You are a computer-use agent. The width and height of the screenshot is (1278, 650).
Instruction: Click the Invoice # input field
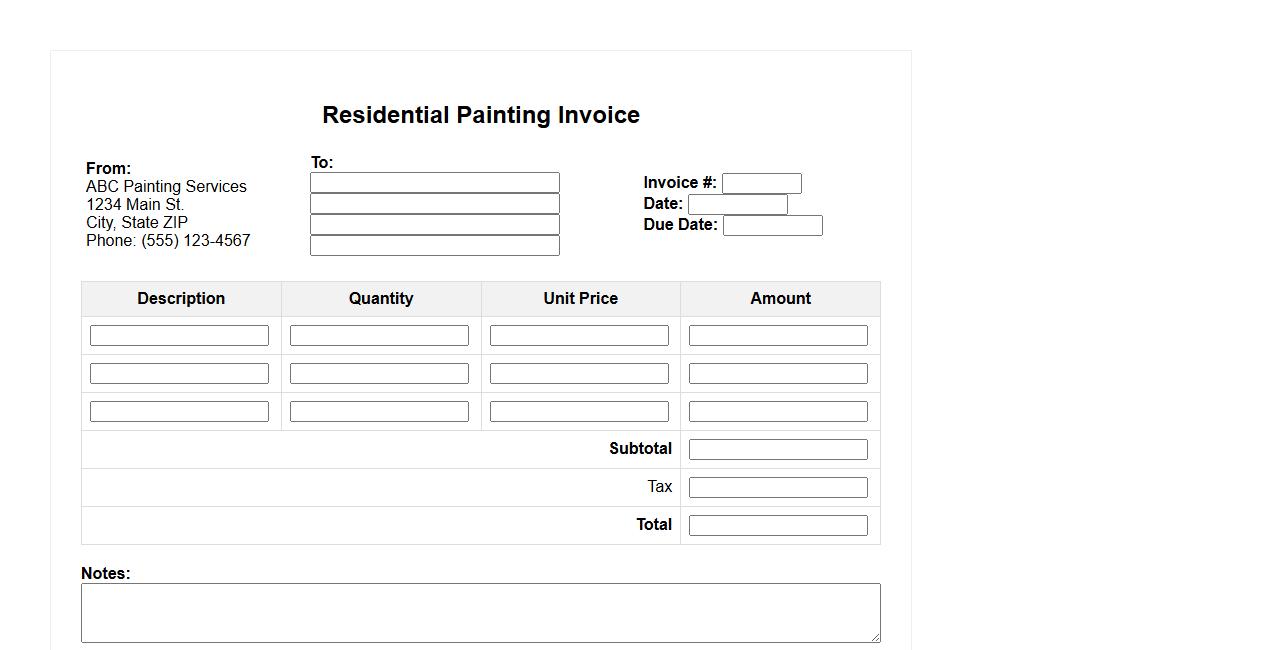[x=761, y=183]
